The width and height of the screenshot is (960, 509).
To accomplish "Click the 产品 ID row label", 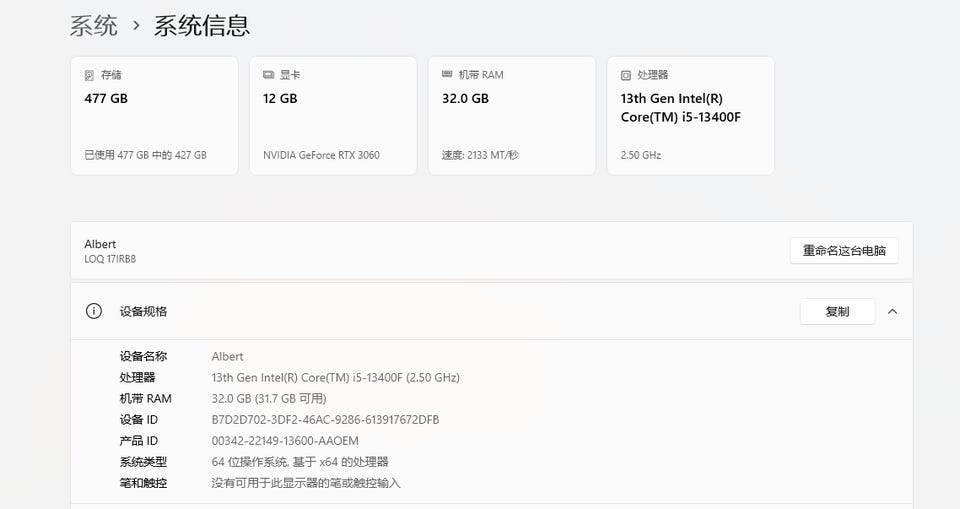I will (x=138, y=441).
